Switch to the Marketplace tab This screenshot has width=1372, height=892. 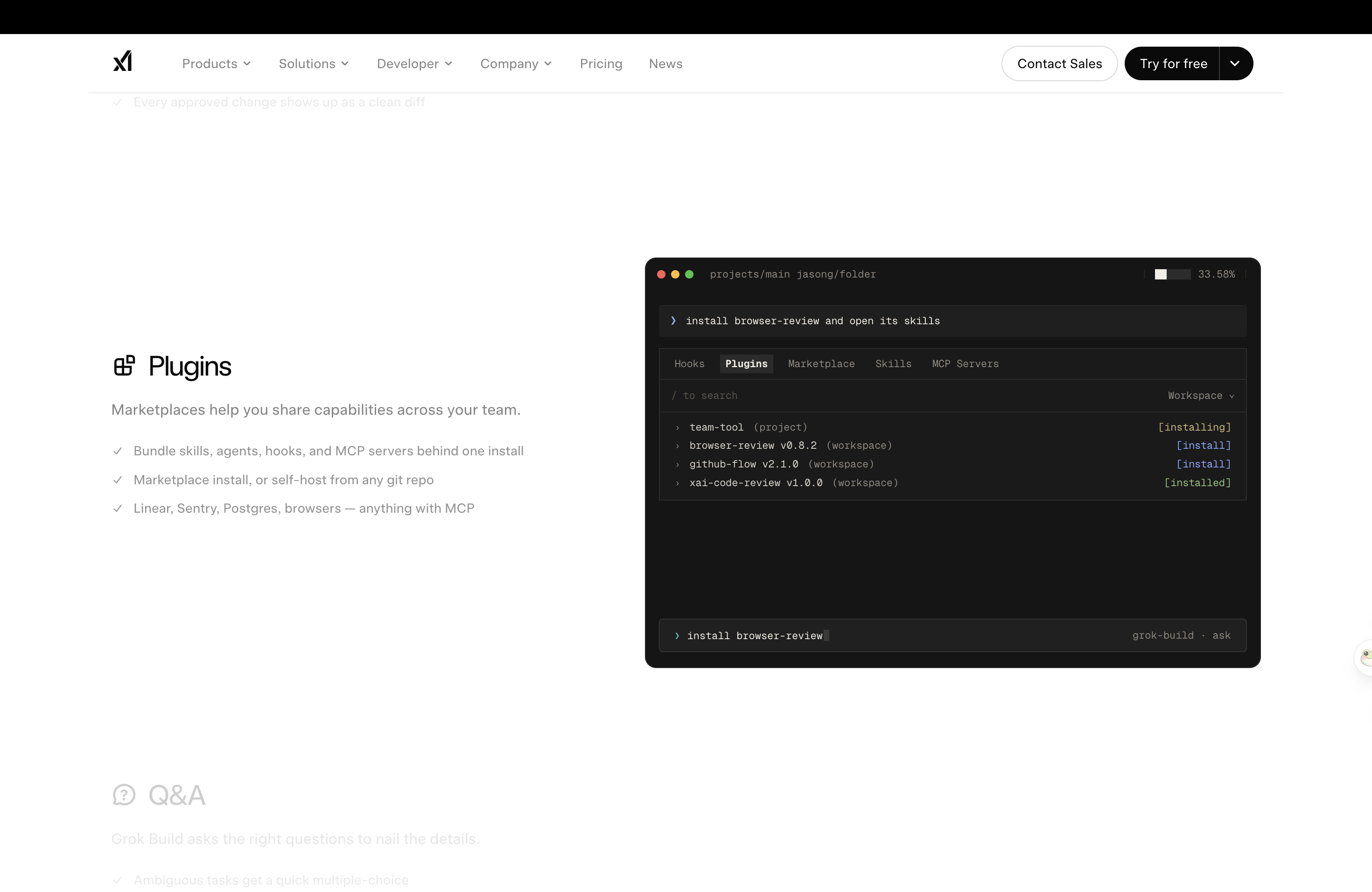pyautogui.click(x=821, y=363)
